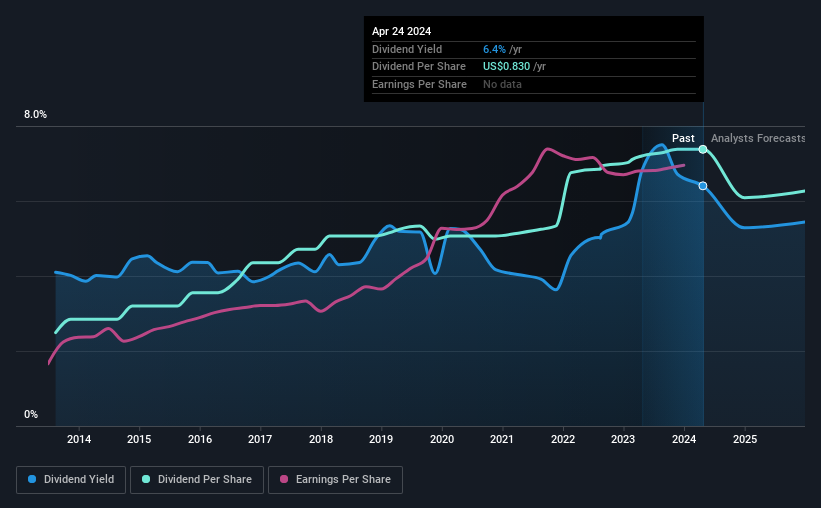This screenshot has width=821, height=508.
Task: Click the blue Dividend Yield data point marker
Action: coord(703,186)
